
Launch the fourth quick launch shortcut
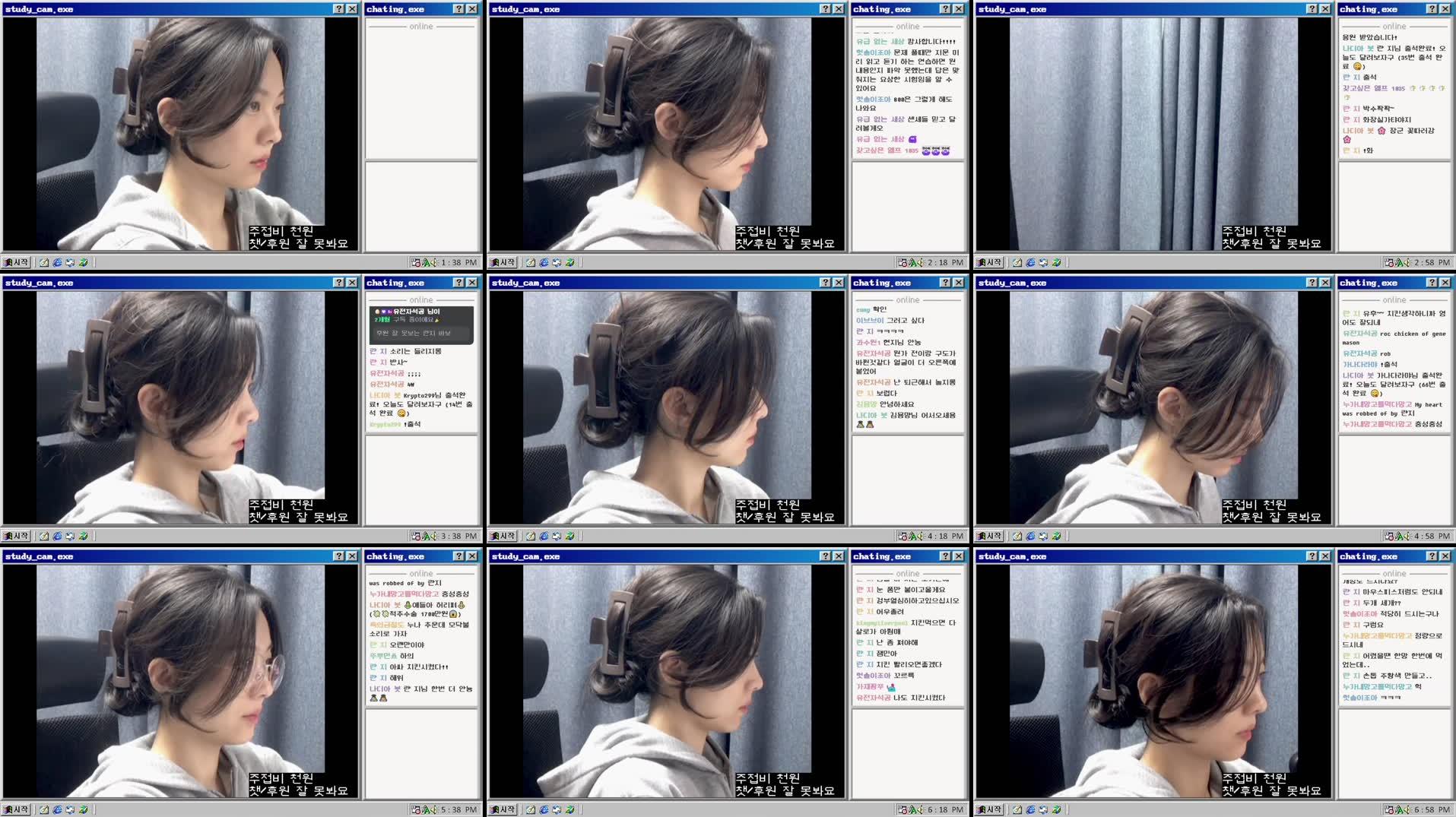click(x=83, y=261)
